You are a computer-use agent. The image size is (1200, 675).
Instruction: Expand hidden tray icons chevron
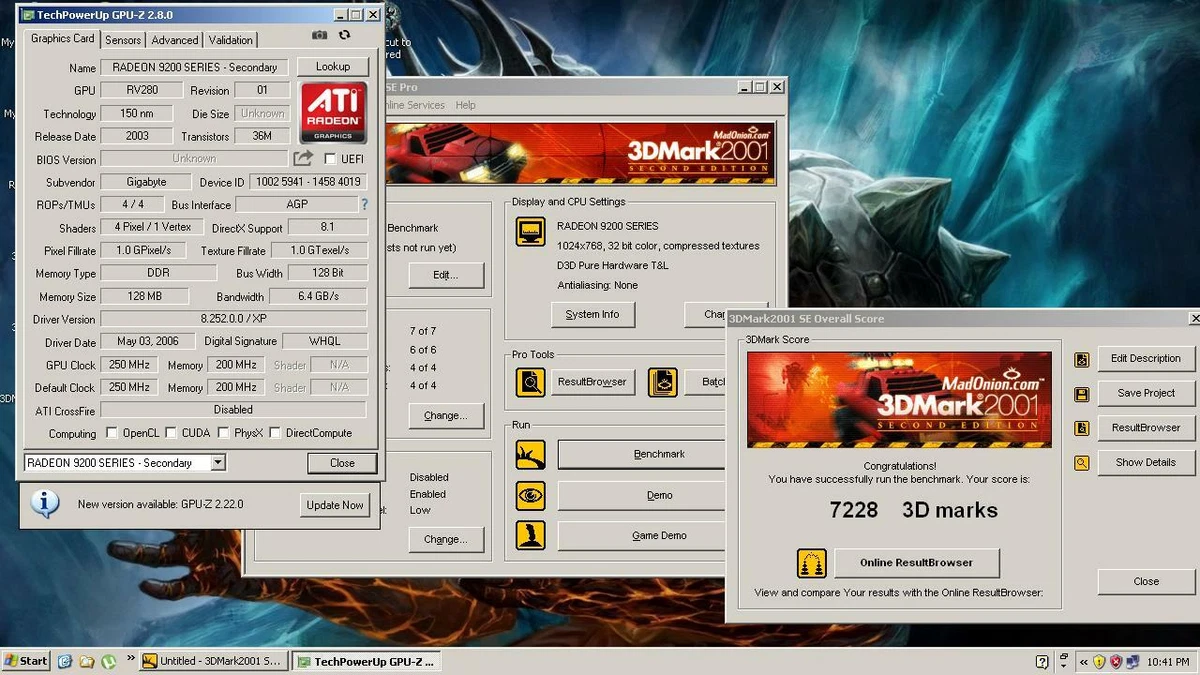pyautogui.click(x=1083, y=661)
